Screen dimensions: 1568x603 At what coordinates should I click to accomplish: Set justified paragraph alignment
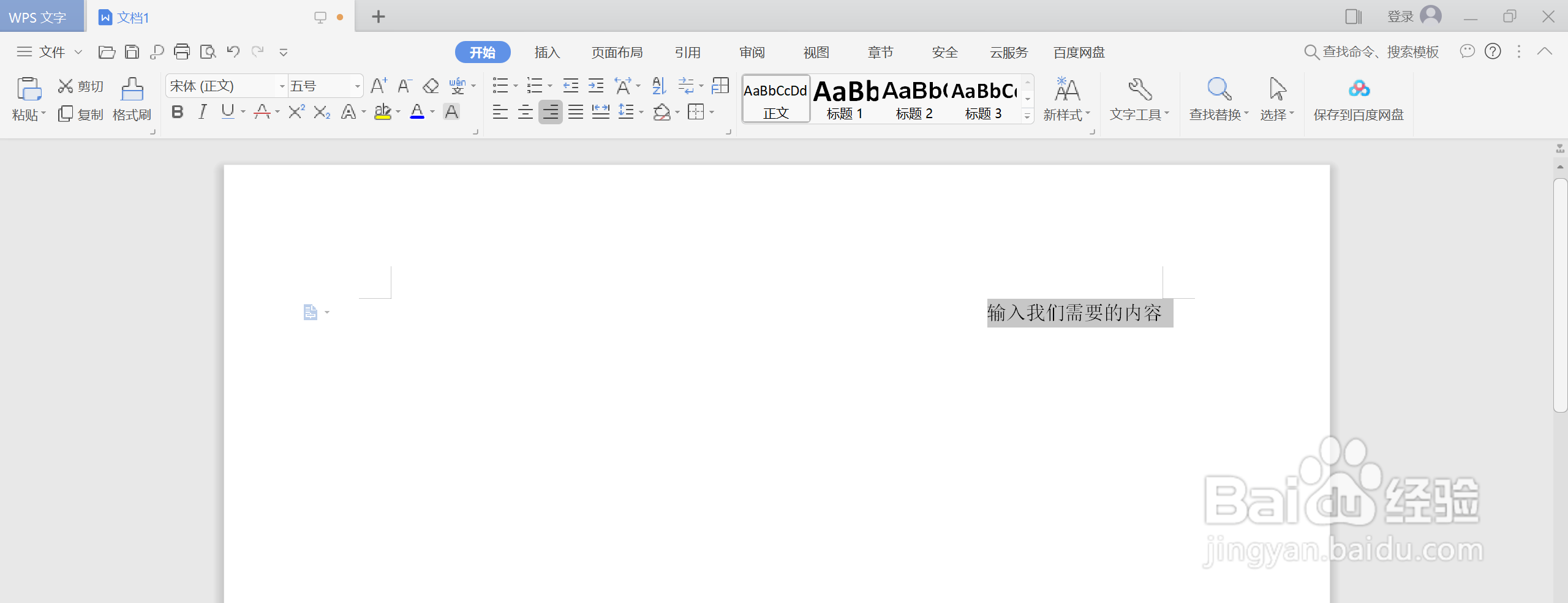coord(576,112)
